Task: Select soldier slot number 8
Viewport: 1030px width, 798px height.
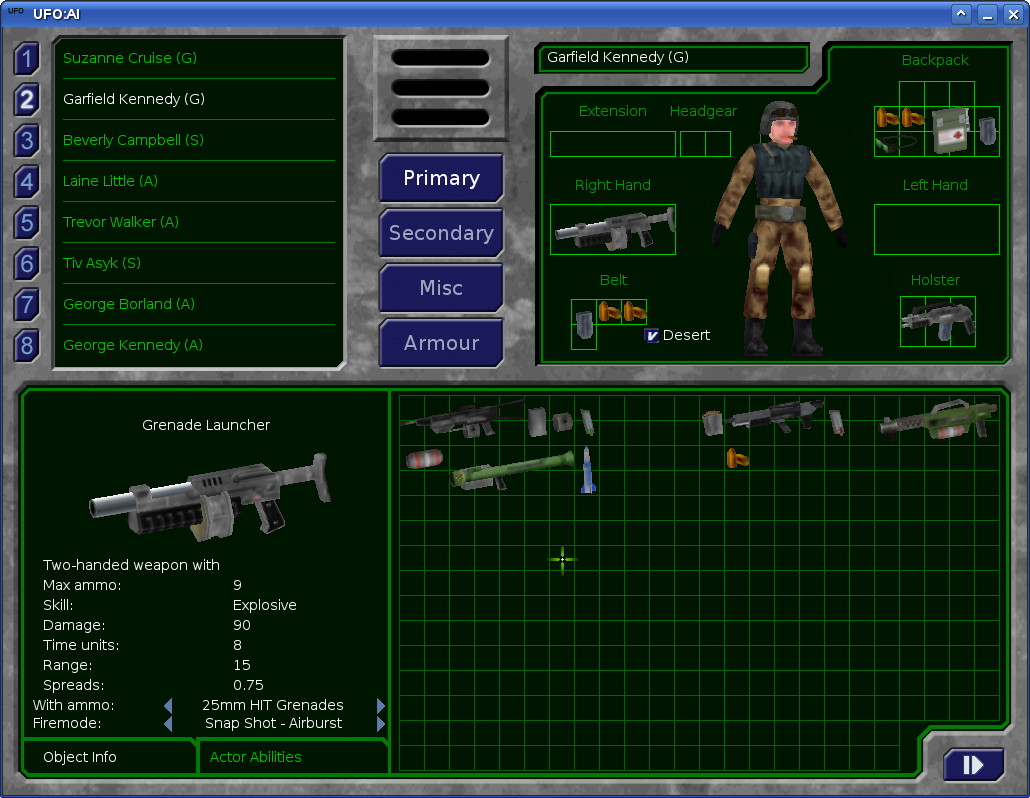Action: click(x=27, y=346)
